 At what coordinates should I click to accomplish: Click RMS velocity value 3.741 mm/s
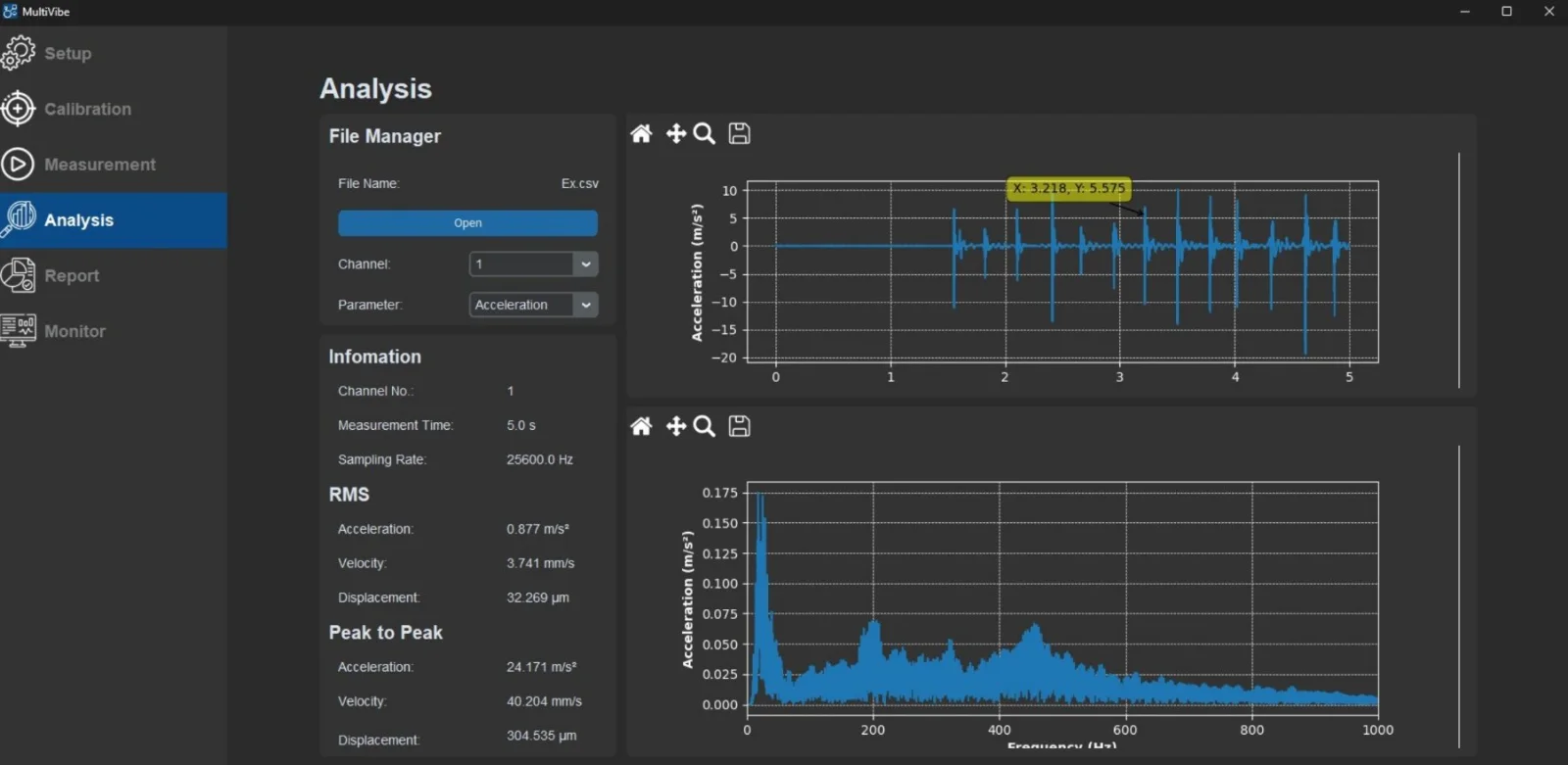540,563
